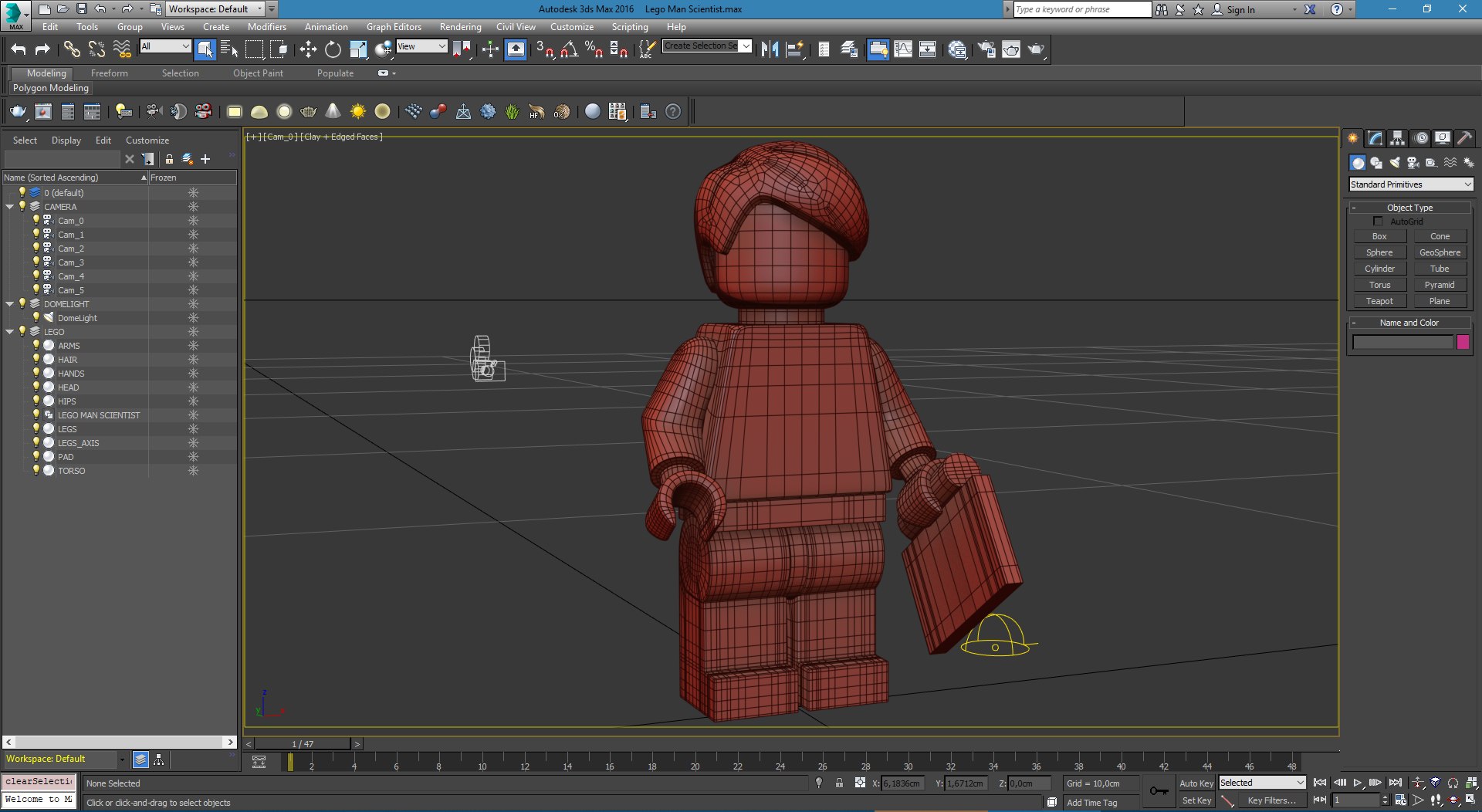1482x812 pixels.
Task: Switch to the Modify command panel tab
Action: tap(1375, 138)
